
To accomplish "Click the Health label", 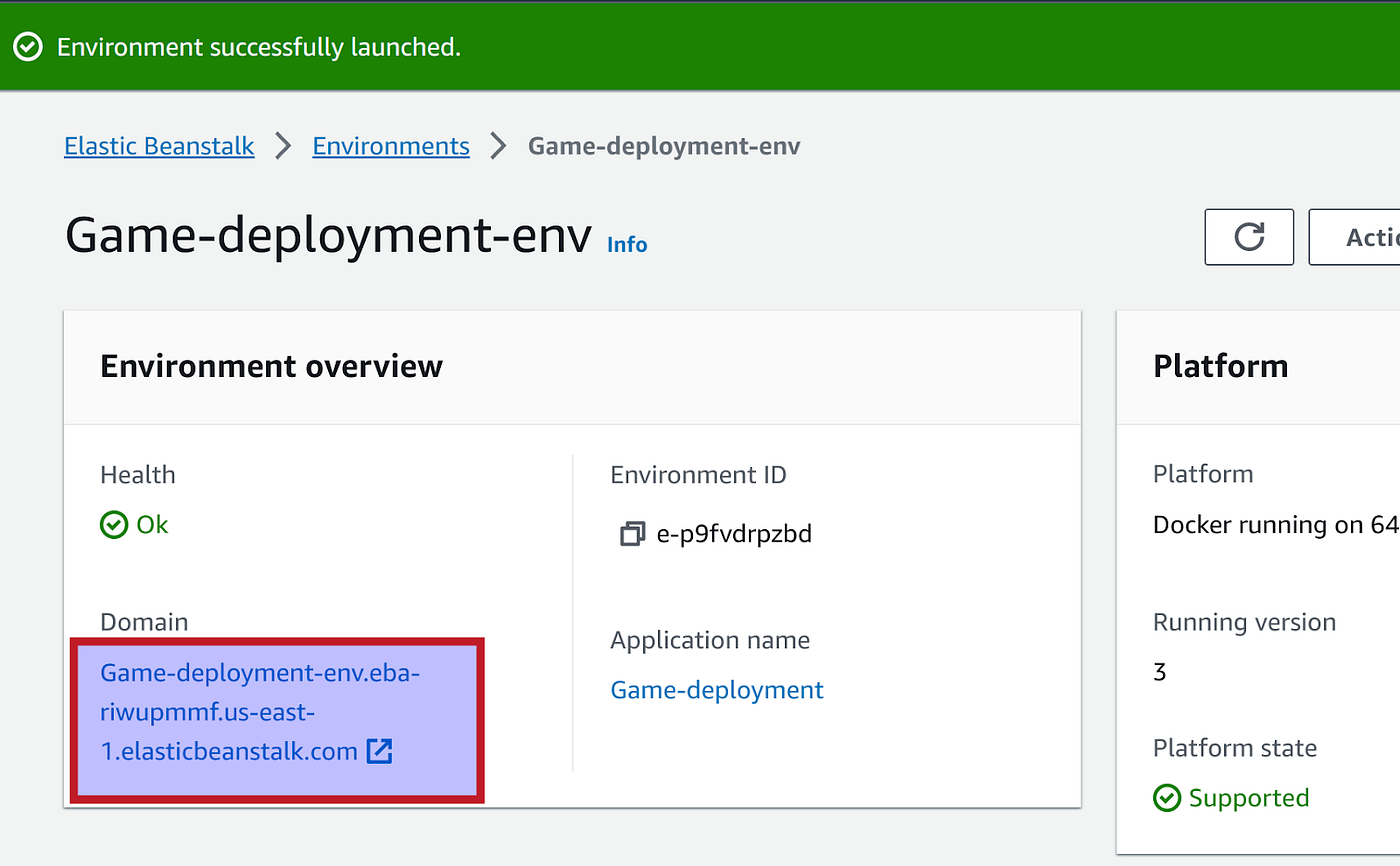I will [138, 475].
